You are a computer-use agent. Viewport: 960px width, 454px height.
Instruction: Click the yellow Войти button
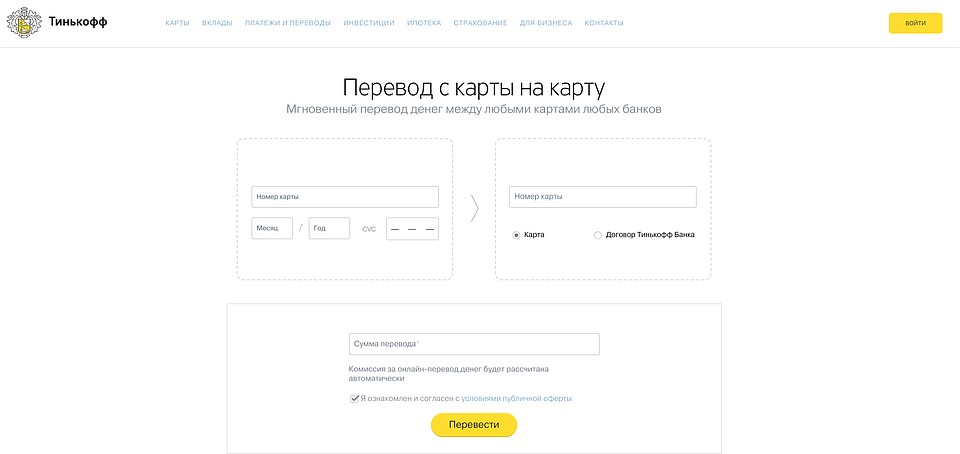pos(915,23)
